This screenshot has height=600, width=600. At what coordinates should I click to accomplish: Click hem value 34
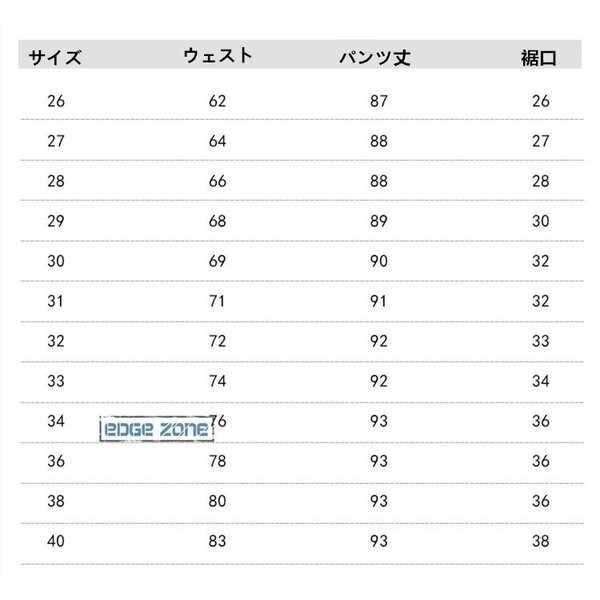click(541, 381)
